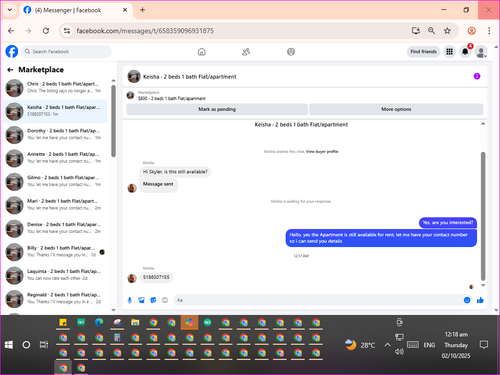
Task: Open conversation info purple icon
Action: pos(477,76)
